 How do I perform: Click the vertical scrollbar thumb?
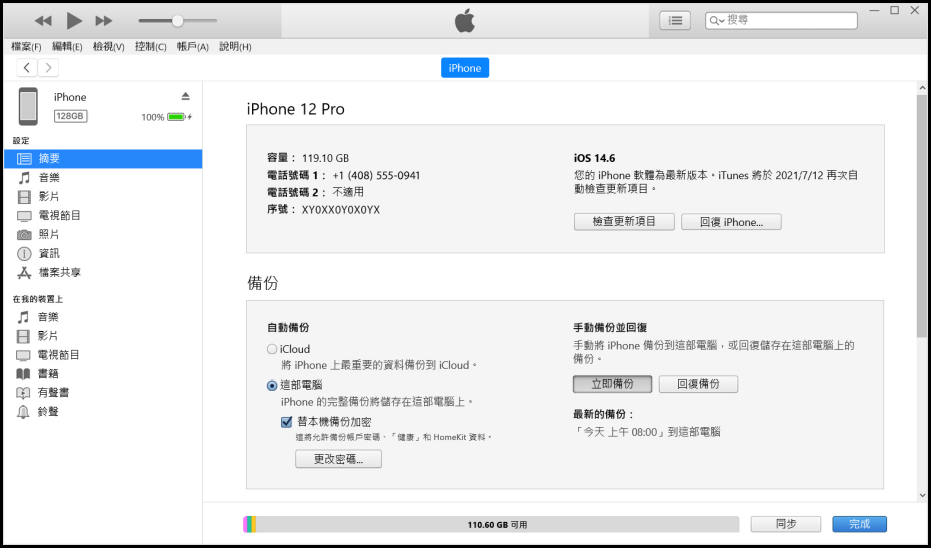[922, 215]
